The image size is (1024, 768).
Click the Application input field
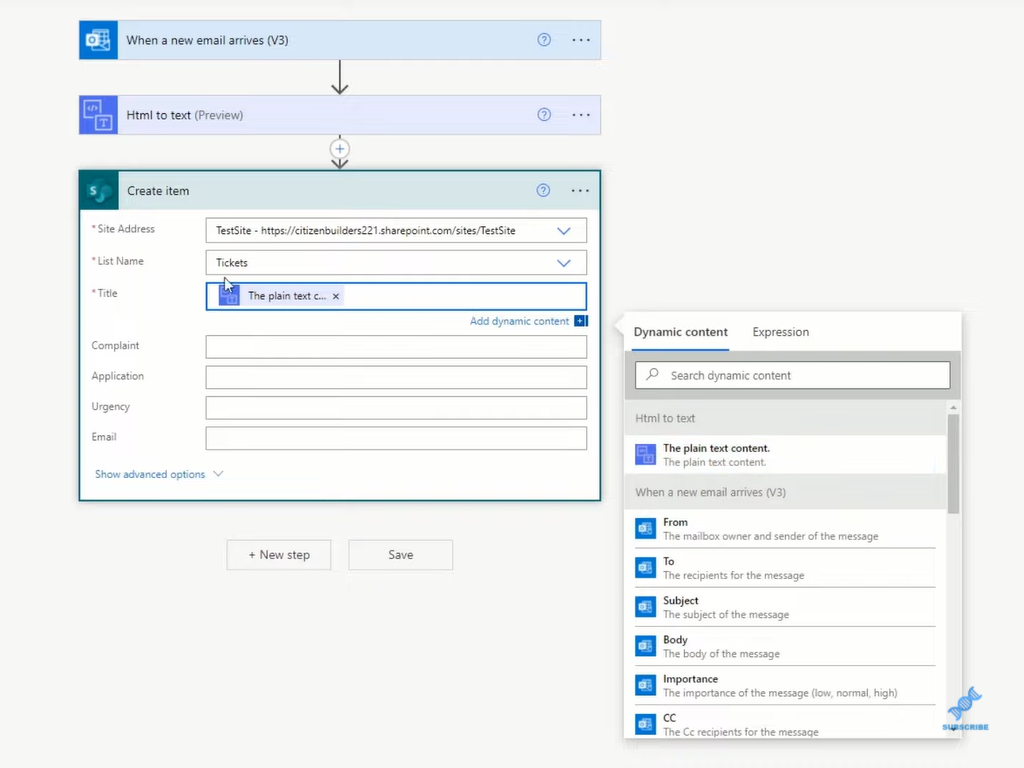click(396, 377)
